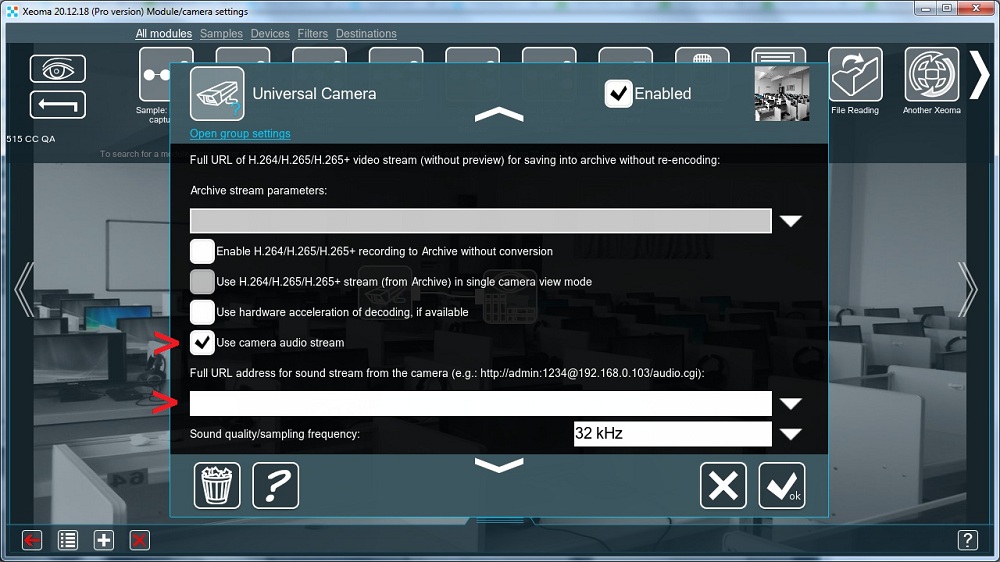
Task: Toggle the Enabled checkbox
Action: click(x=618, y=94)
